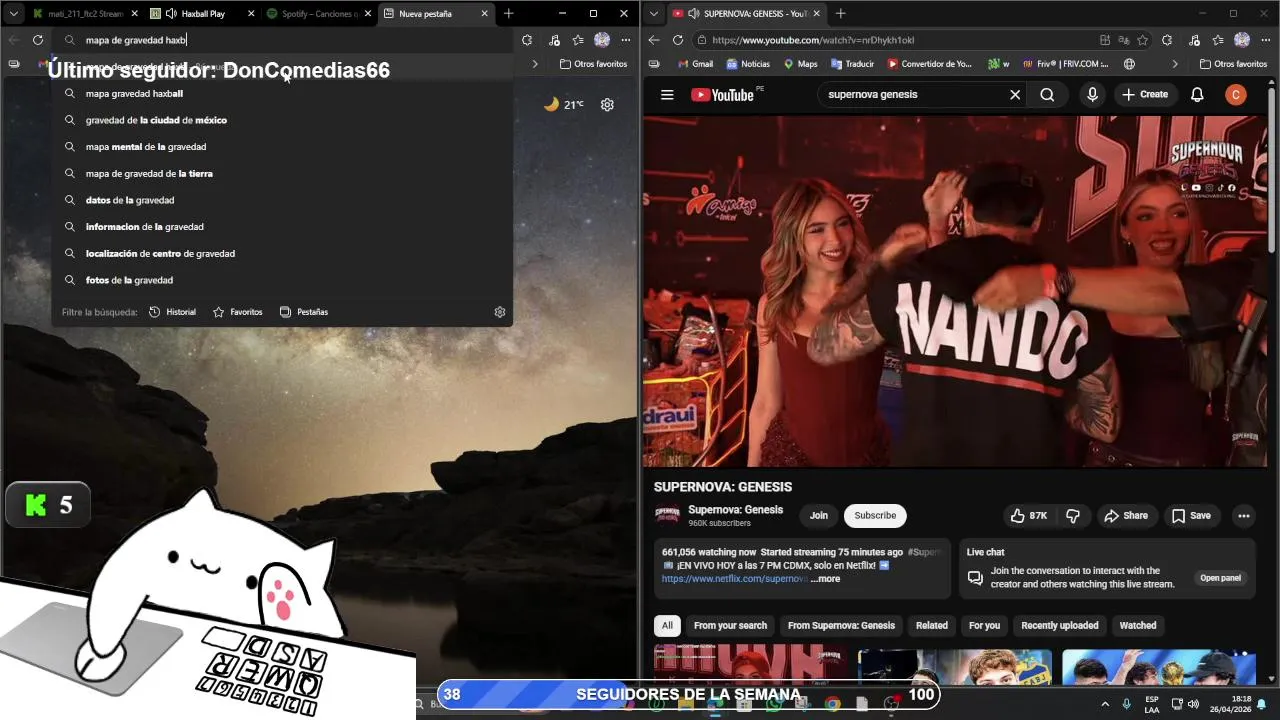Open the live chat panel

pos(1220,578)
